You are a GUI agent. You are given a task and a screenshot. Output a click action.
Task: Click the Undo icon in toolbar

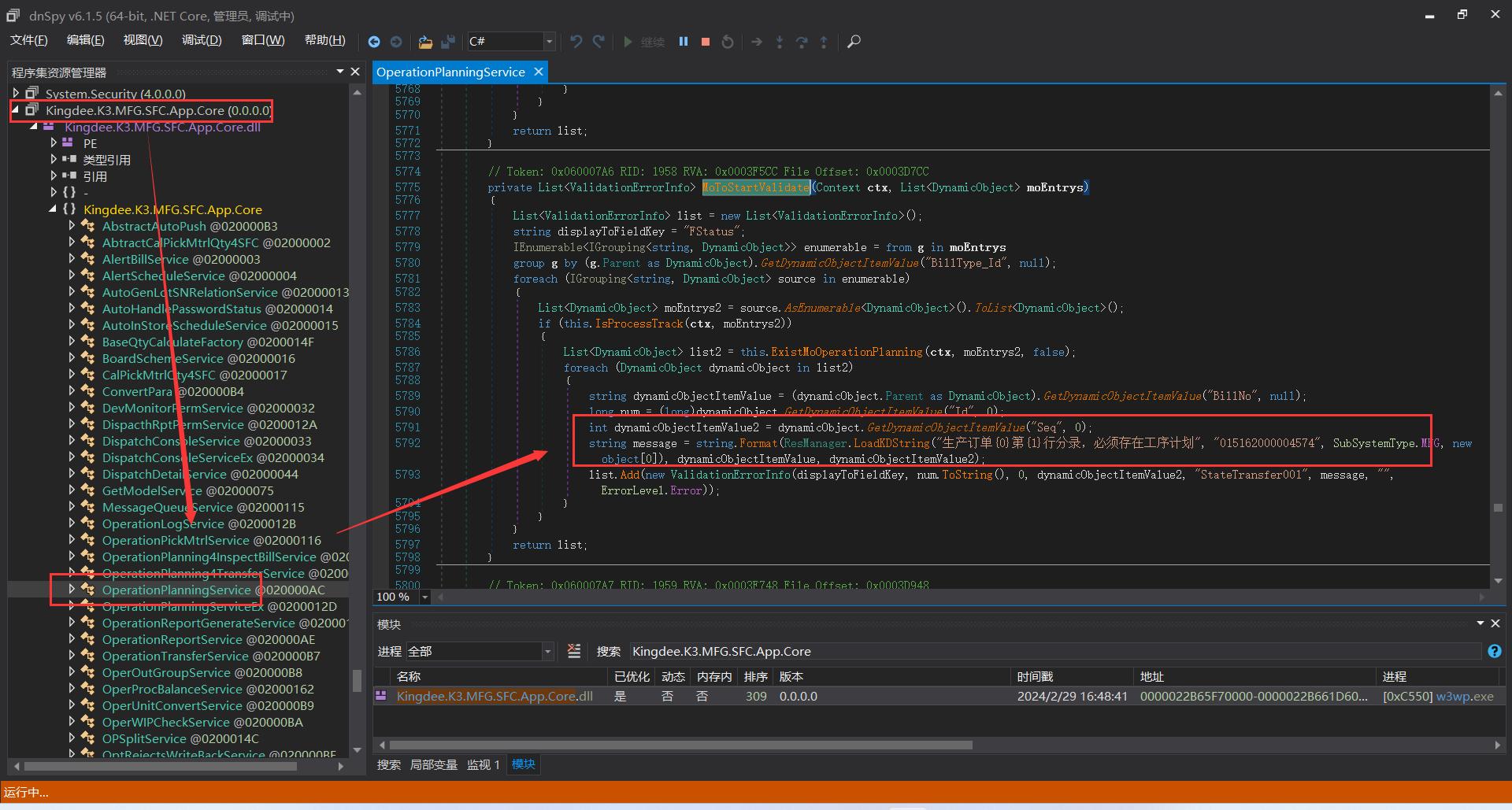click(x=576, y=42)
